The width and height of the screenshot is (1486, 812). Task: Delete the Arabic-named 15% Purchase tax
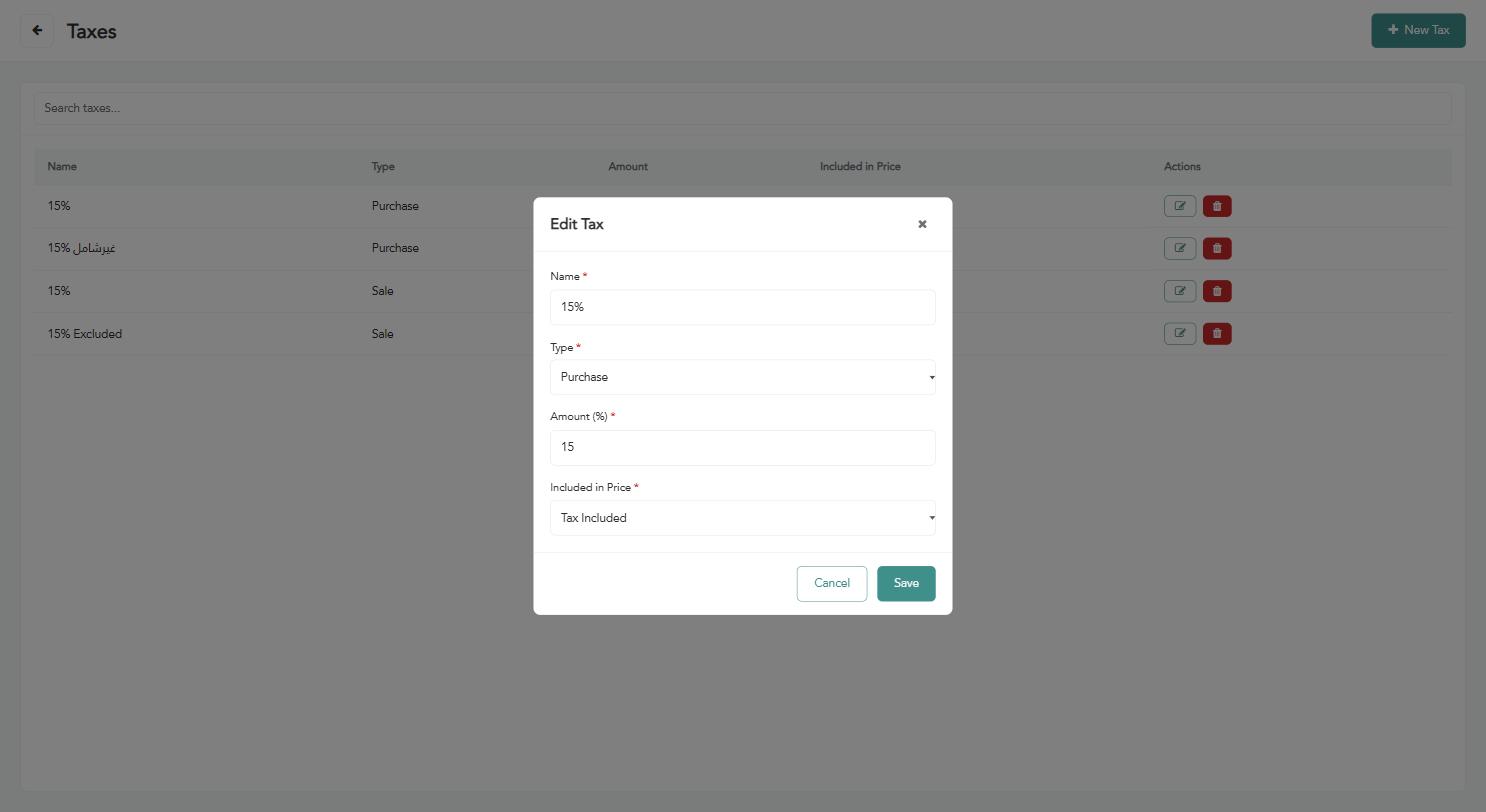1217,248
